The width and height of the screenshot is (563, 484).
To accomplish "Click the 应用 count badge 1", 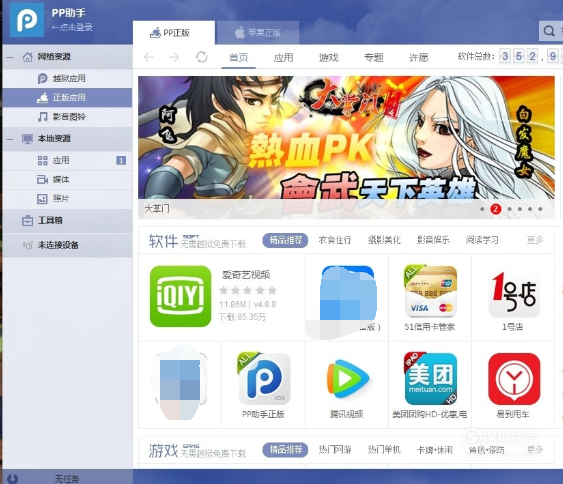I will pos(121,160).
